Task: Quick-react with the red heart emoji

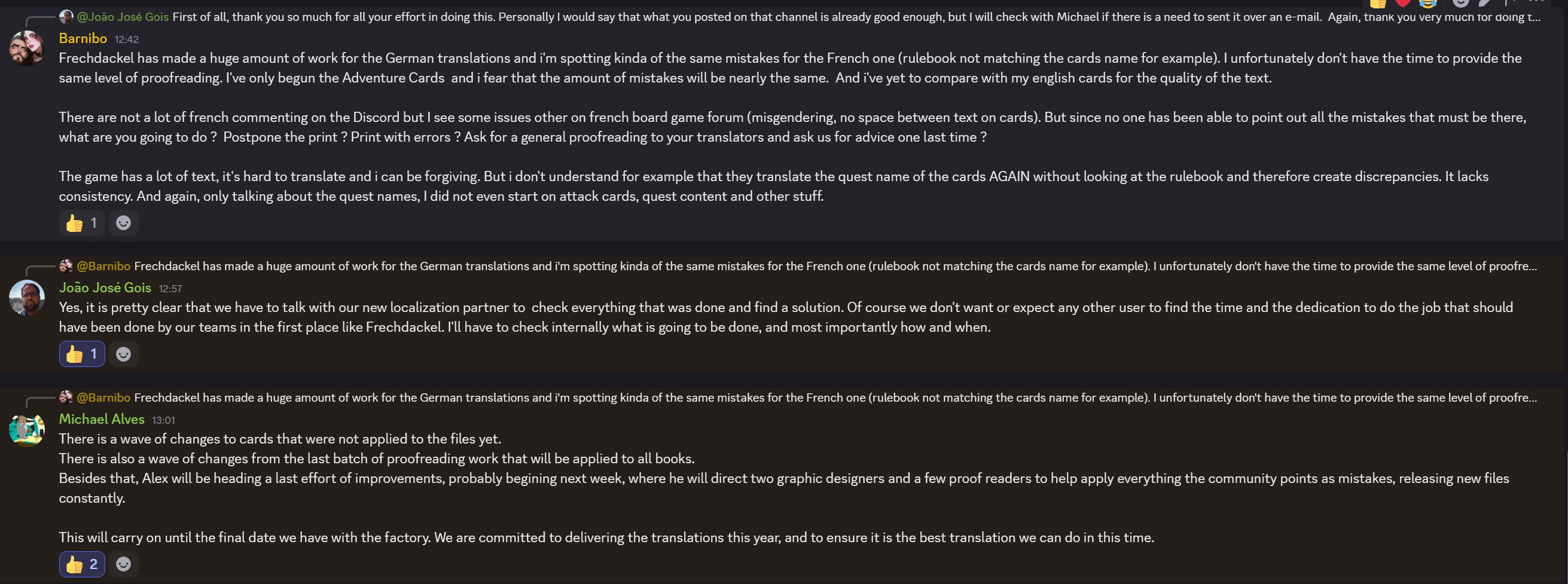Action: tap(1402, 3)
